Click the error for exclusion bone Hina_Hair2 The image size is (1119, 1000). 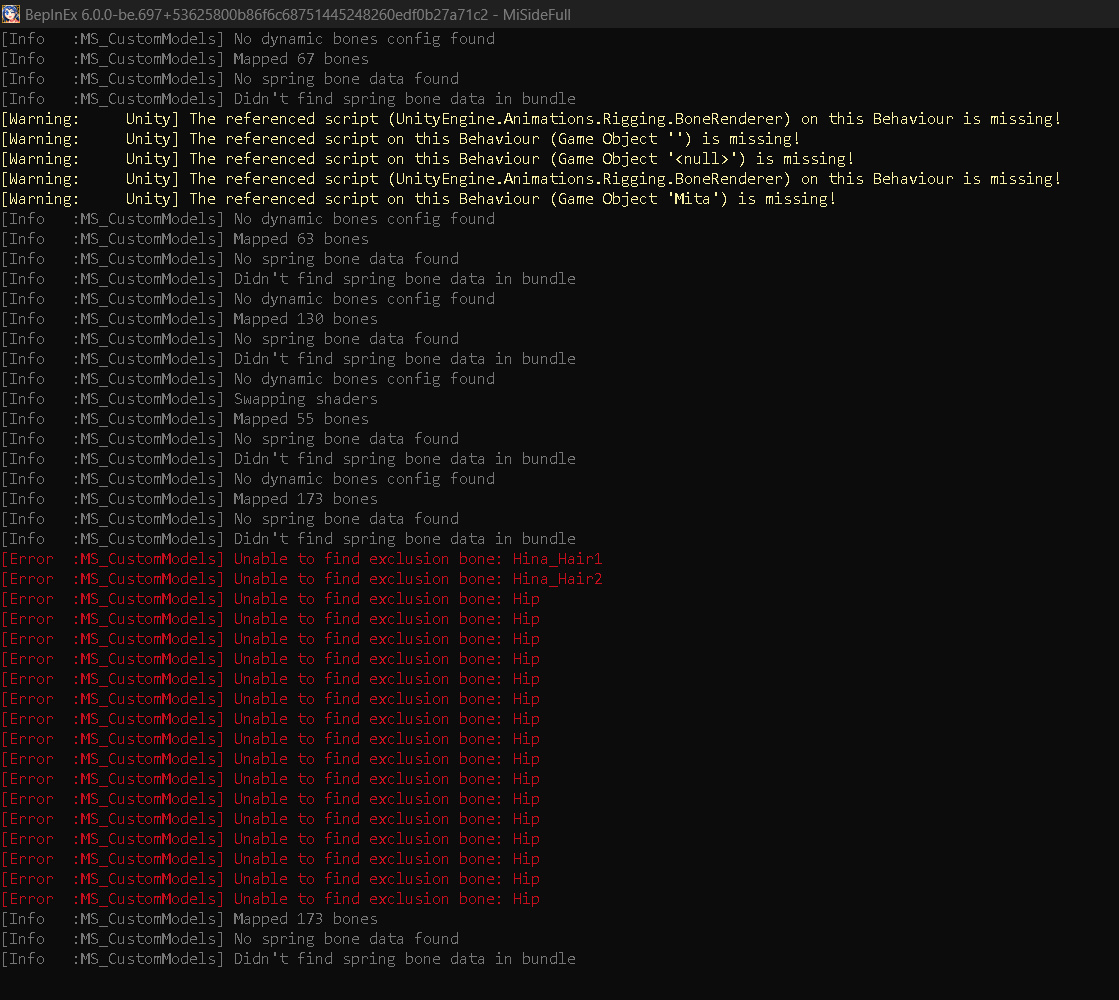pos(418,579)
